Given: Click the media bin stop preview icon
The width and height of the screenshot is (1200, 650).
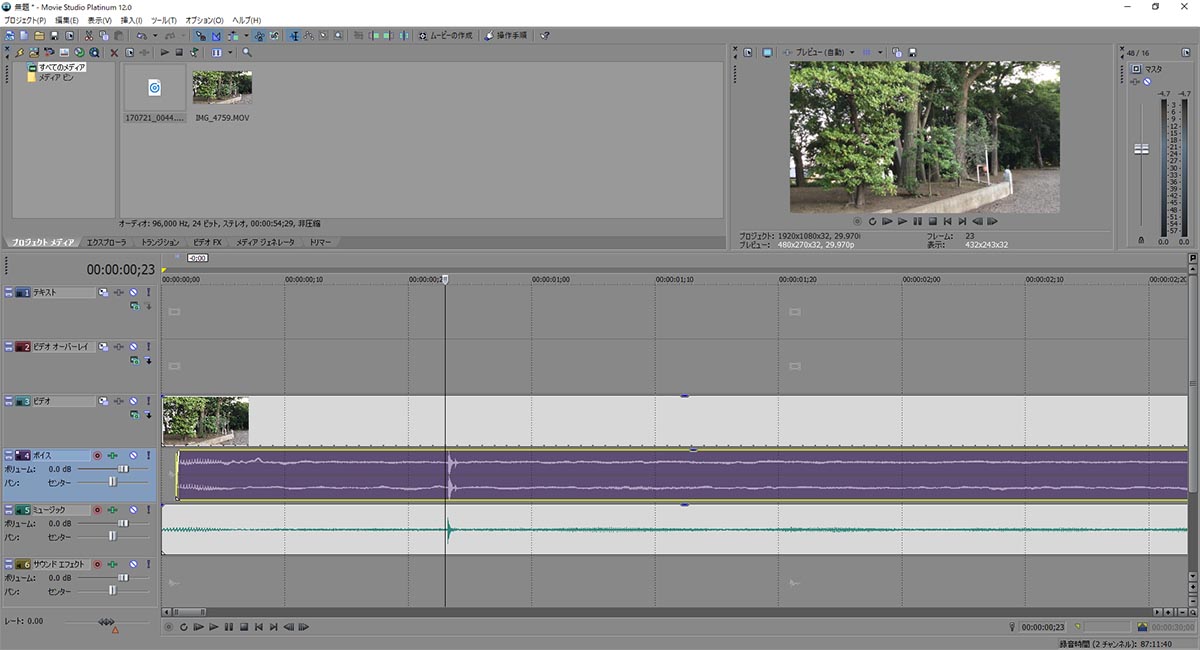Looking at the screenshot, I should (179, 52).
